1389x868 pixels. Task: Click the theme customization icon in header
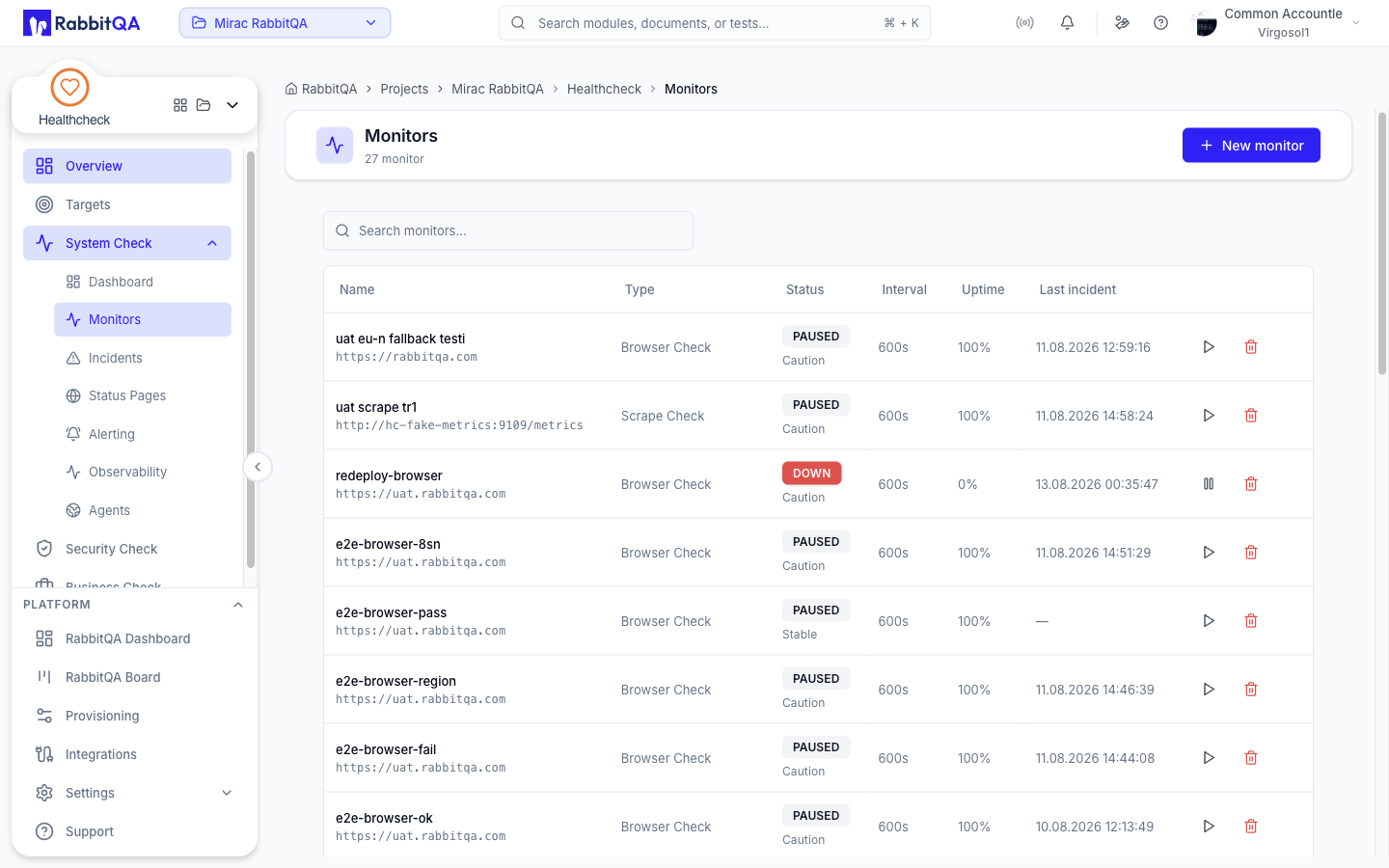coord(1122,23)
